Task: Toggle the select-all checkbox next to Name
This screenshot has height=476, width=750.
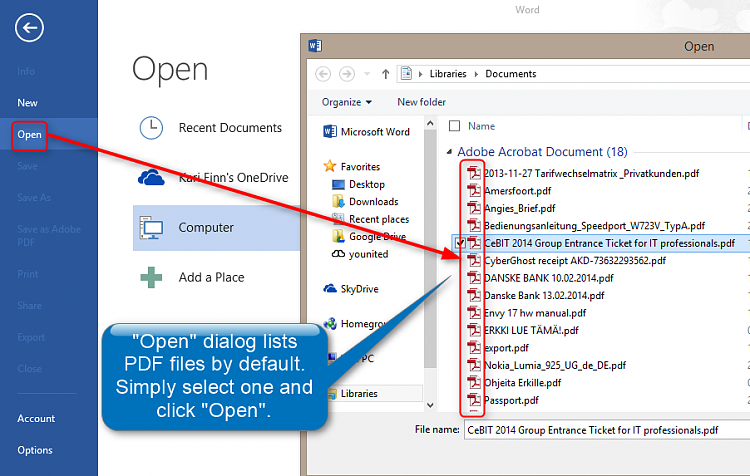Action: click(454, 126)
